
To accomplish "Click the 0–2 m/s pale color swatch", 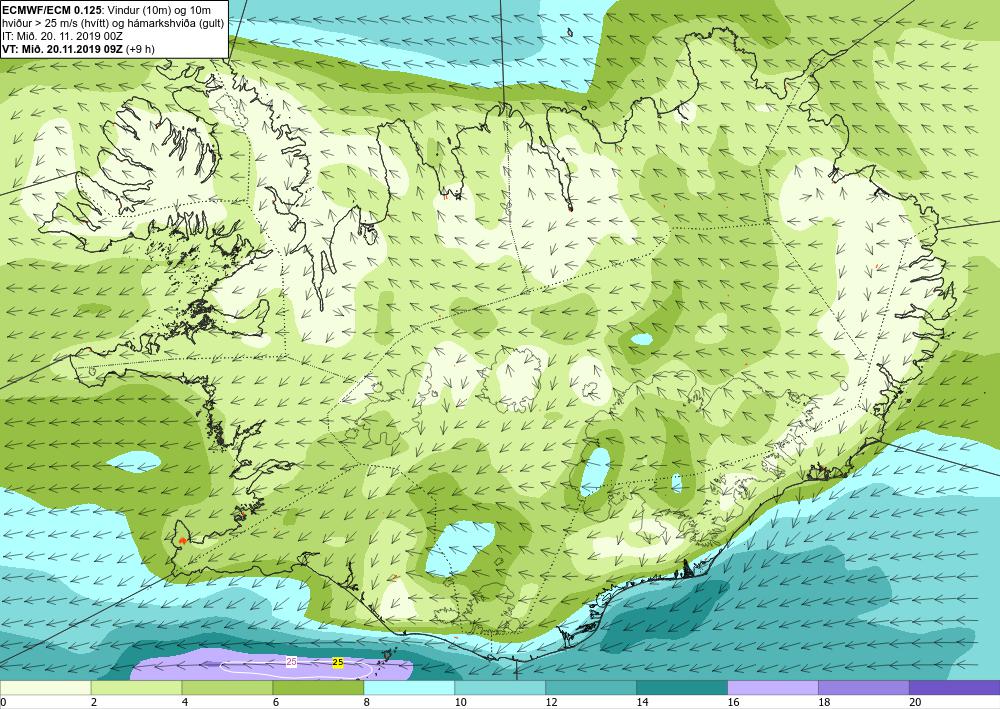I will (x=45, y=688).
